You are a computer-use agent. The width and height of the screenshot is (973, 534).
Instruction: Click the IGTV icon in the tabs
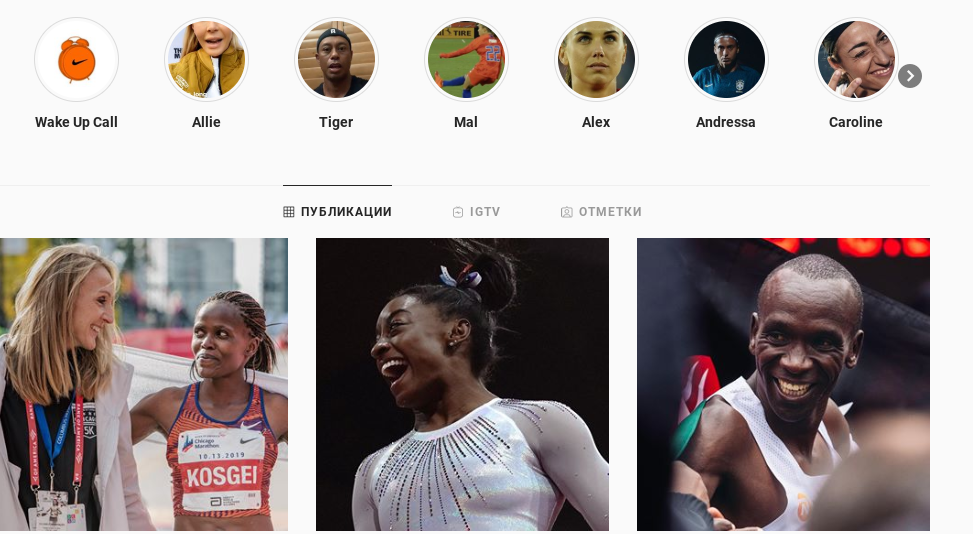click(458, 212)
